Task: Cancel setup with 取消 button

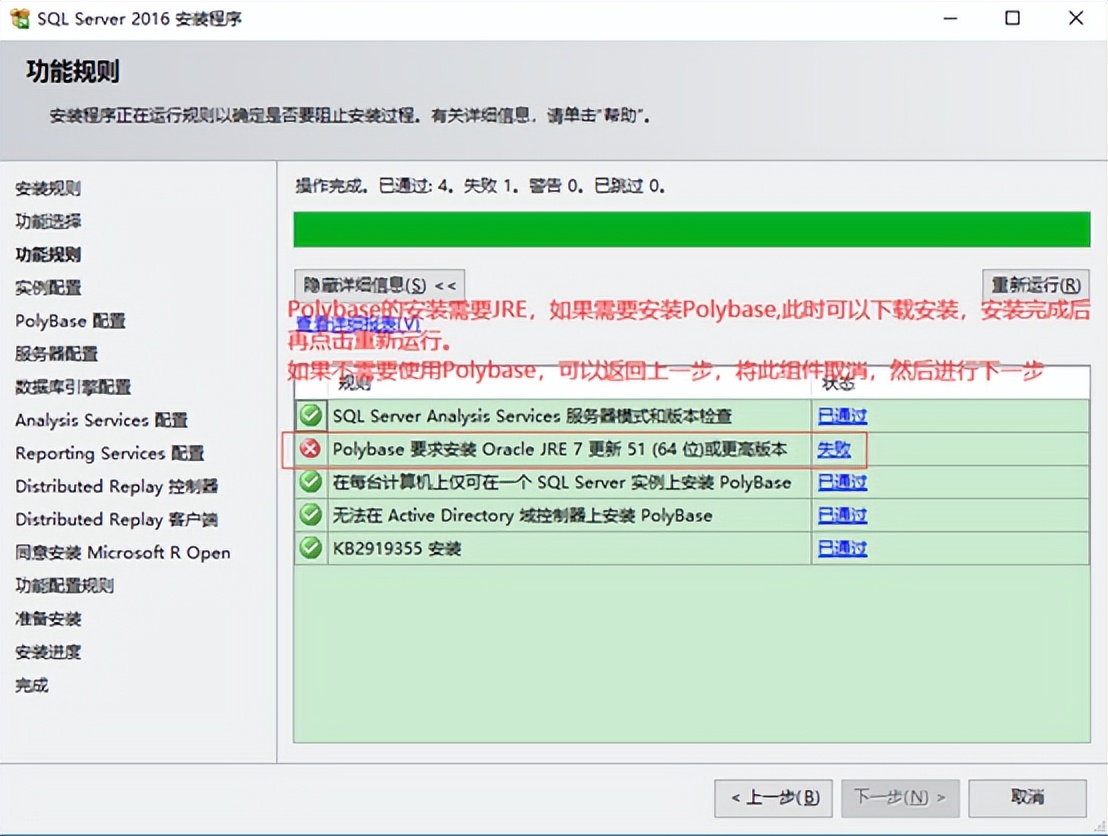Action: tap(1027, 799)
